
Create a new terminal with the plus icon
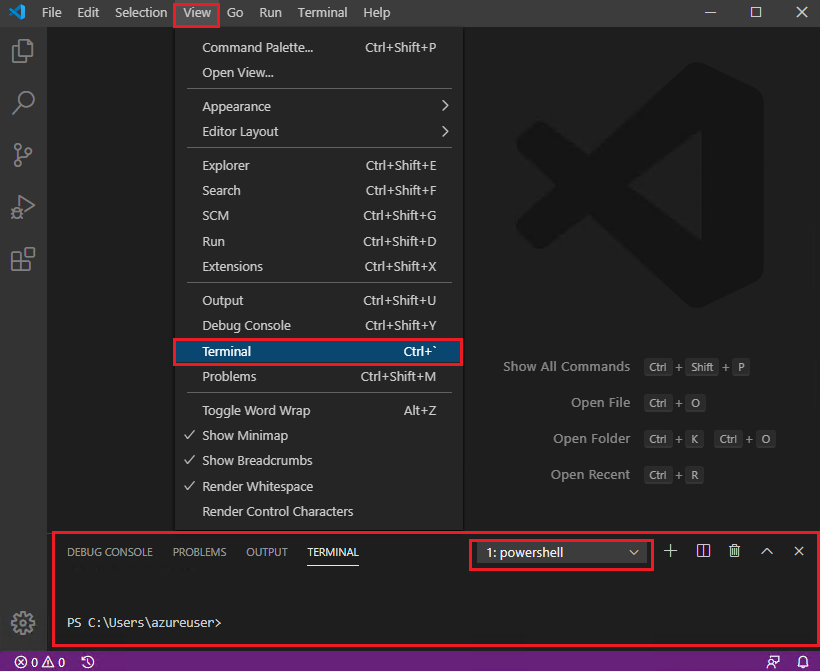pos(670,550)
